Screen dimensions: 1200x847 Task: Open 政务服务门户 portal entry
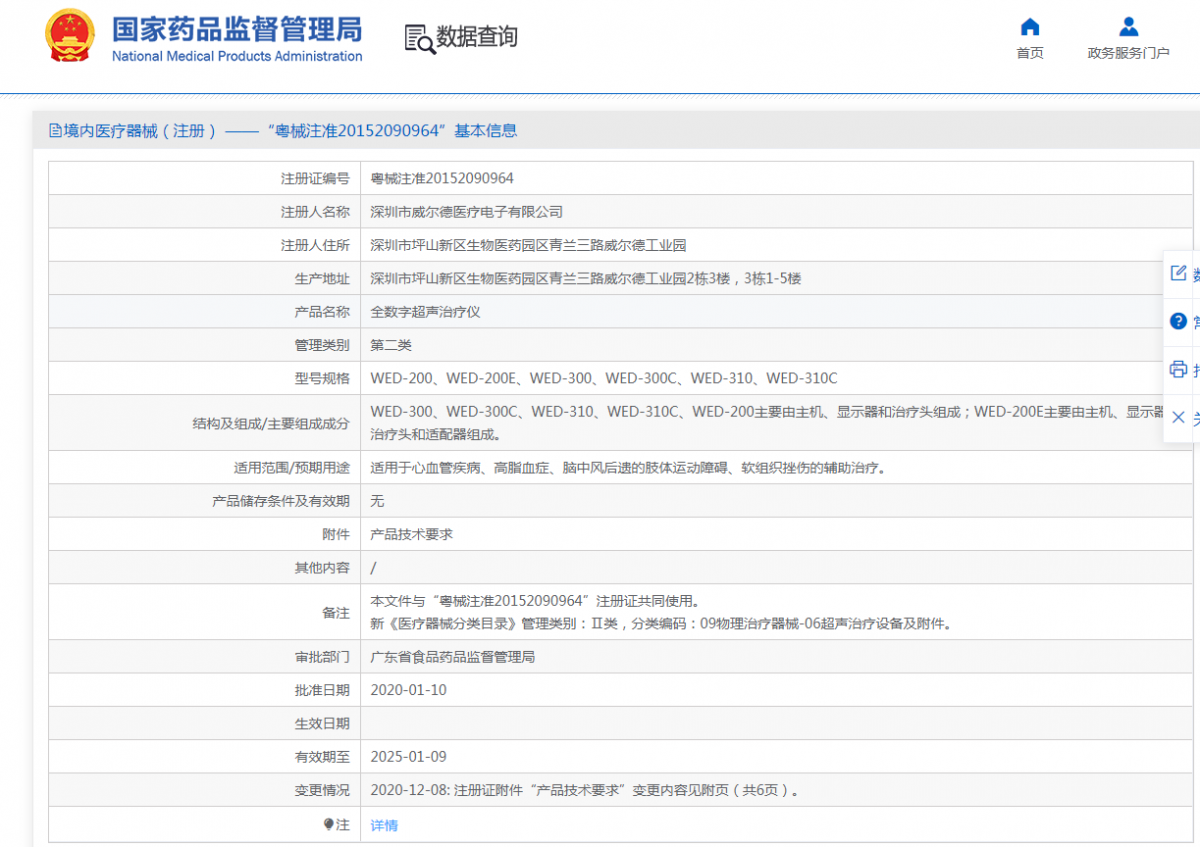click(1128, 54)
